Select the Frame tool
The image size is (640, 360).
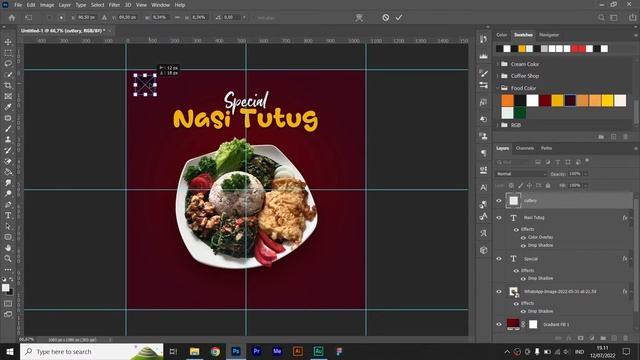[x=8, y=96]
